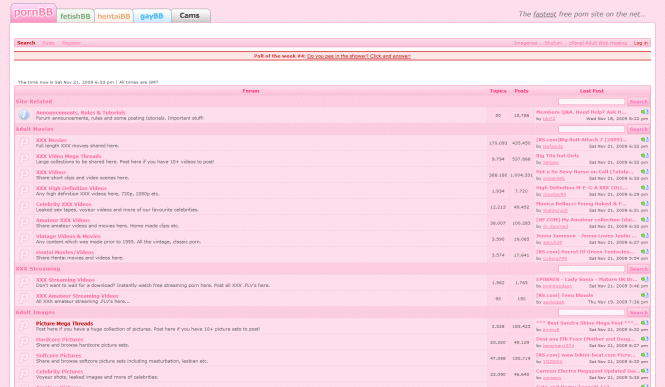
Task: Open the Picture Mega Threads forum
Action: tap(64, 324)
